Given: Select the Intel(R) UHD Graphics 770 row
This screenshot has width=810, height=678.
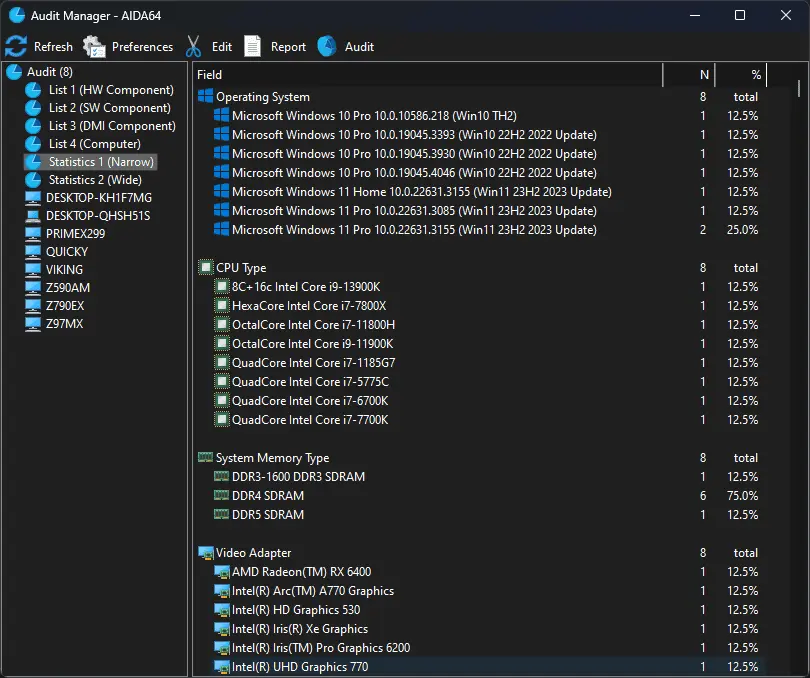Looking at the screenshot, I should (478, 667).
